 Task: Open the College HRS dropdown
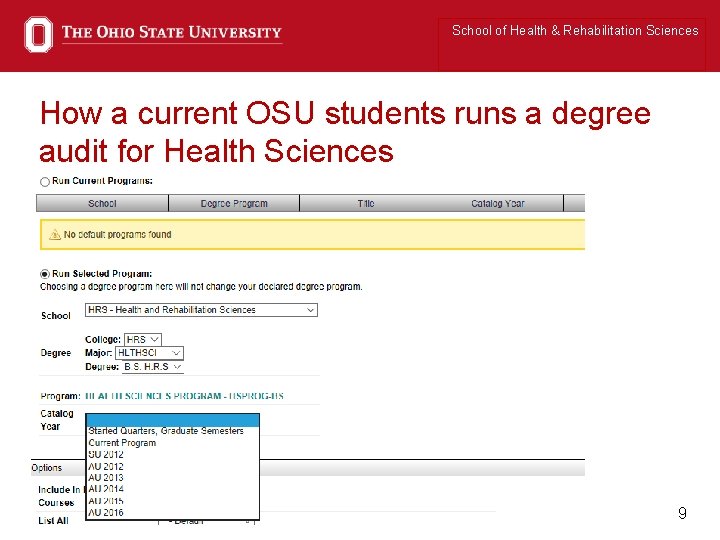pyautogui.click(x=143, y=339)
